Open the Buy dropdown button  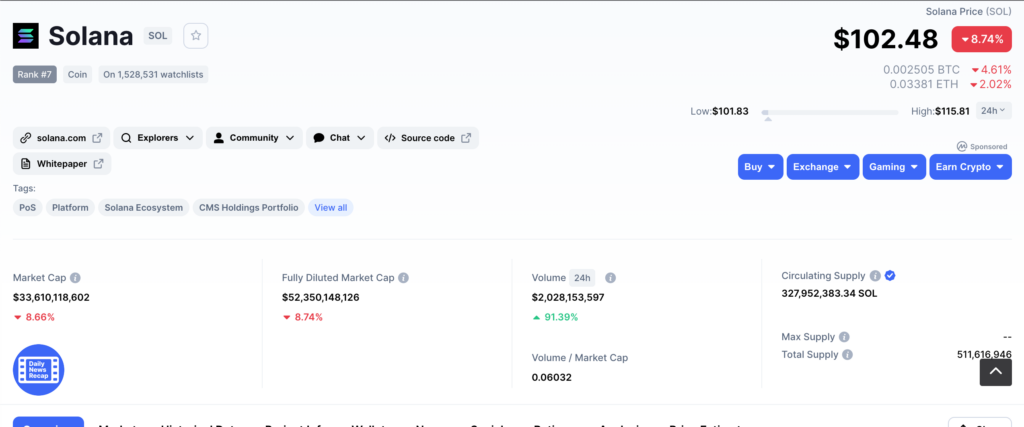[760, 167]
